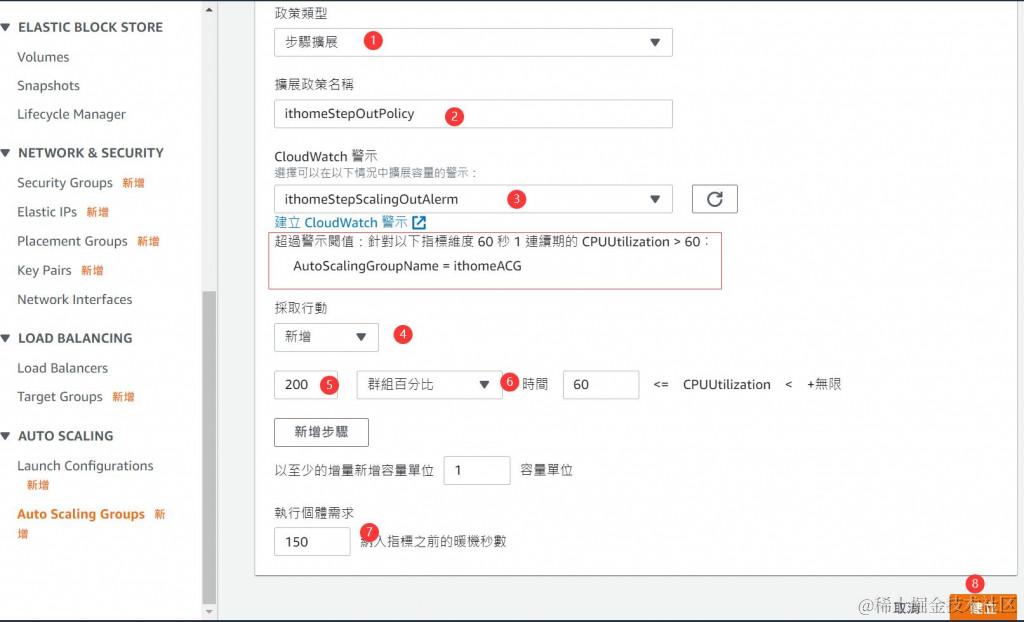Click the CPUUtilization lower bound field 60

(601, 385)
